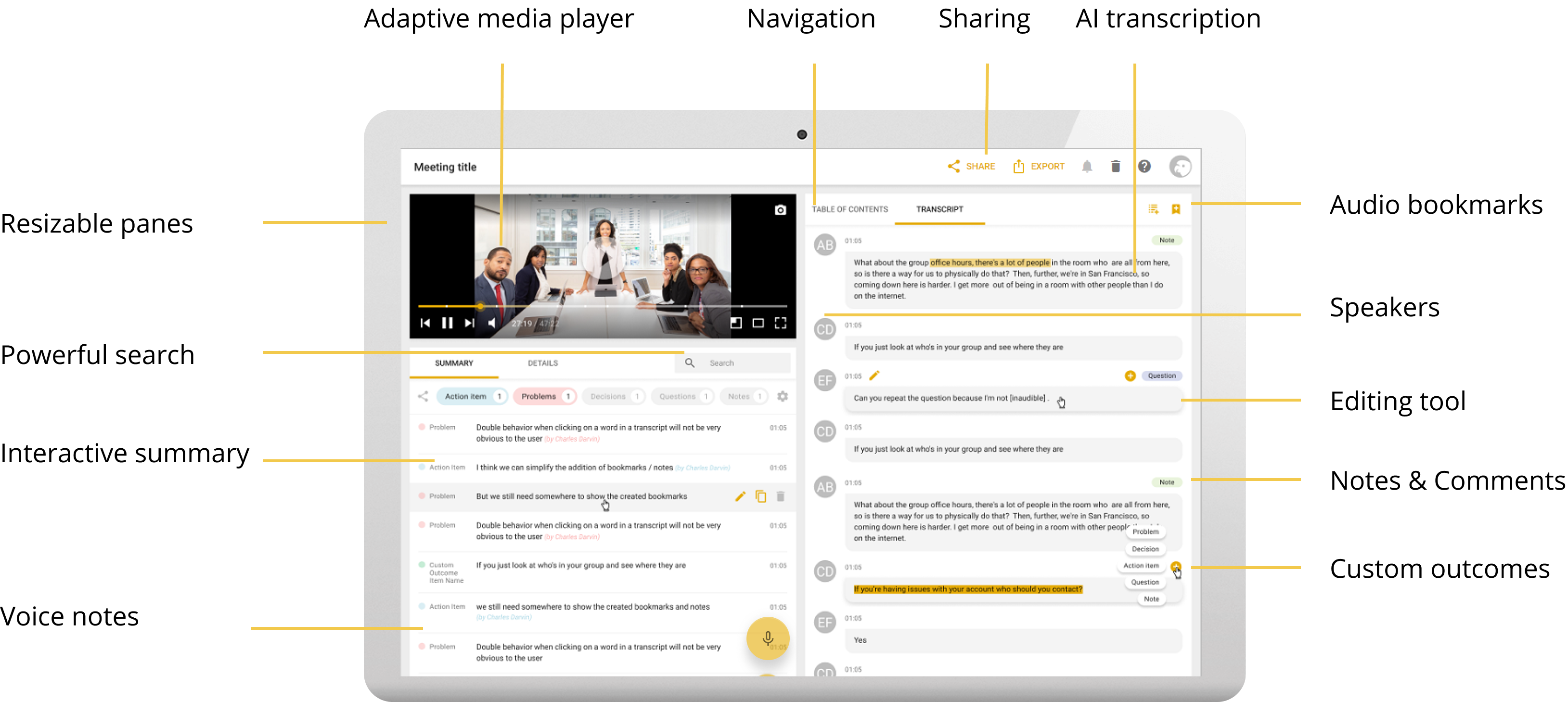Select Question in the tag popup list
This screenshot has height=702, width=1568.
pos(1144,582)
